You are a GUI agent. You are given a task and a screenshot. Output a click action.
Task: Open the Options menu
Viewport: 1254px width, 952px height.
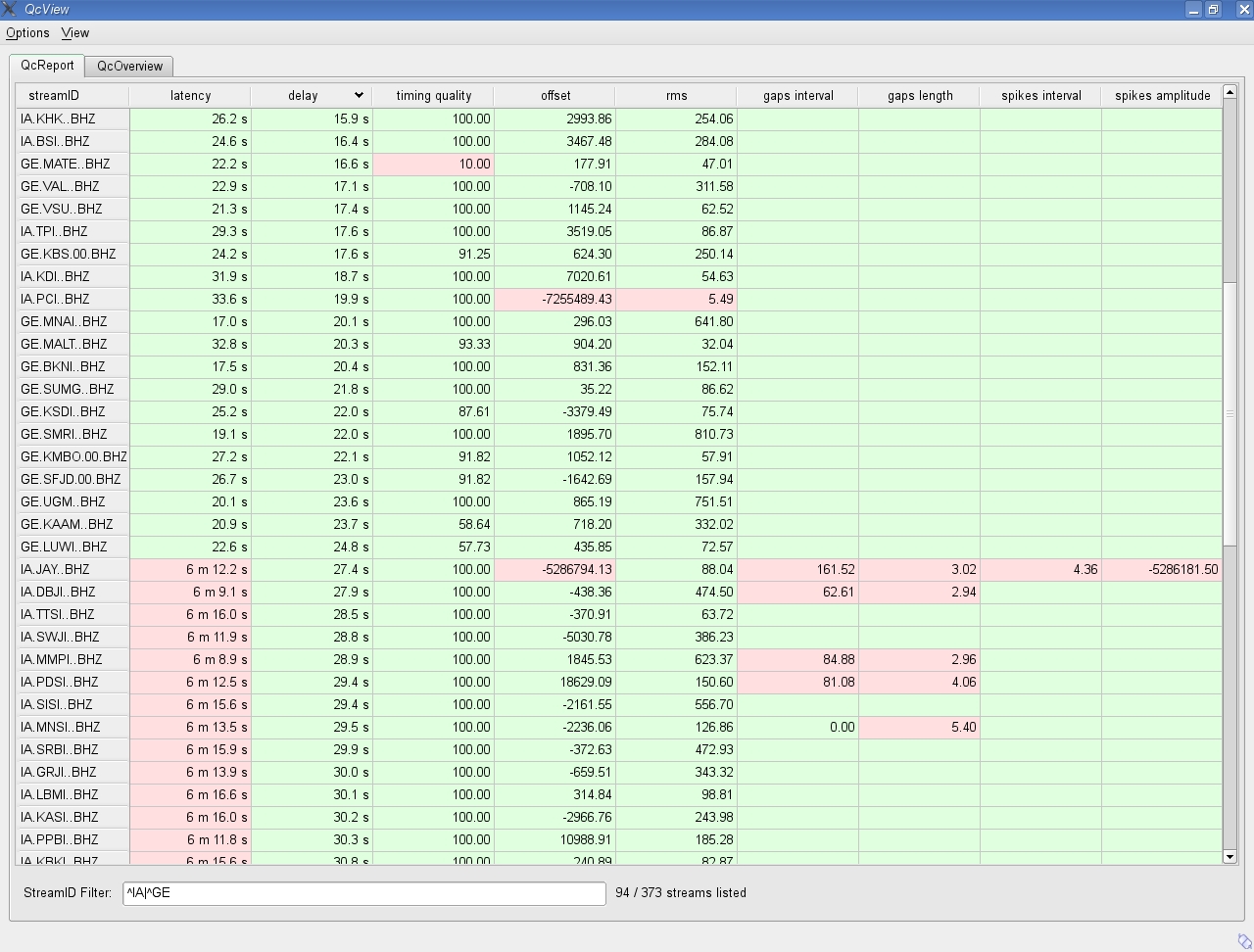click(27, 32)
